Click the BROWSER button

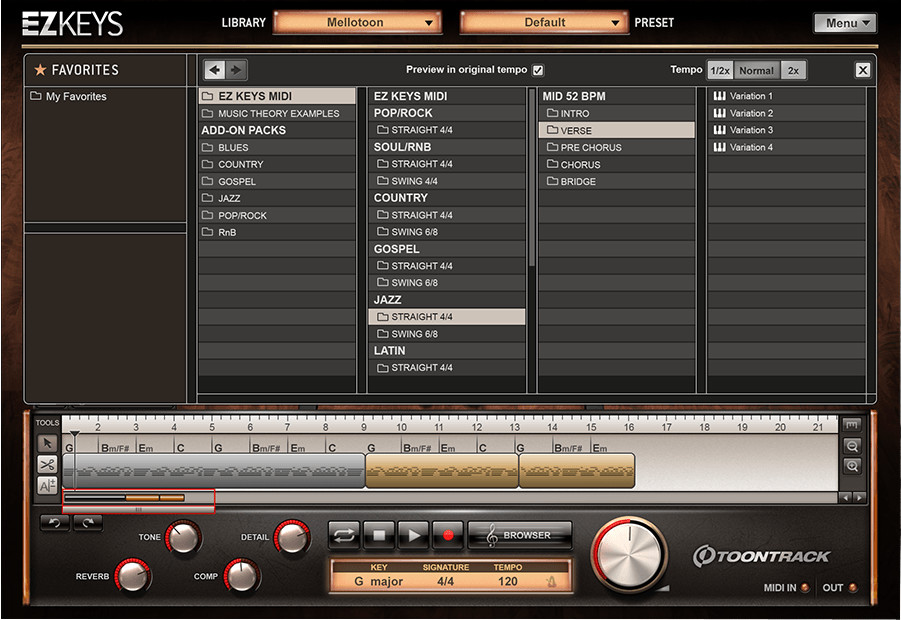pyautogui.click(x=519, y=535)
